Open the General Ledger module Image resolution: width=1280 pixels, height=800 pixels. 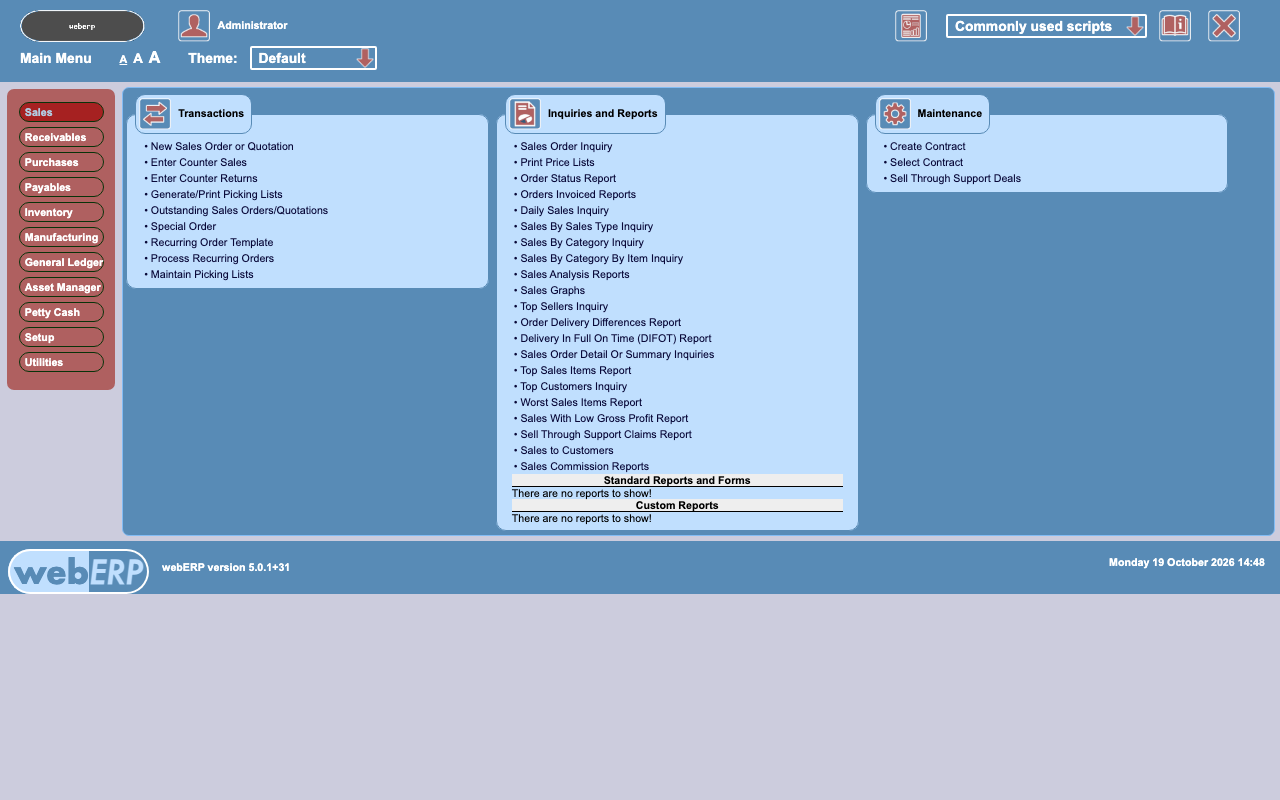pyautogui.click(x=61, y=262)
